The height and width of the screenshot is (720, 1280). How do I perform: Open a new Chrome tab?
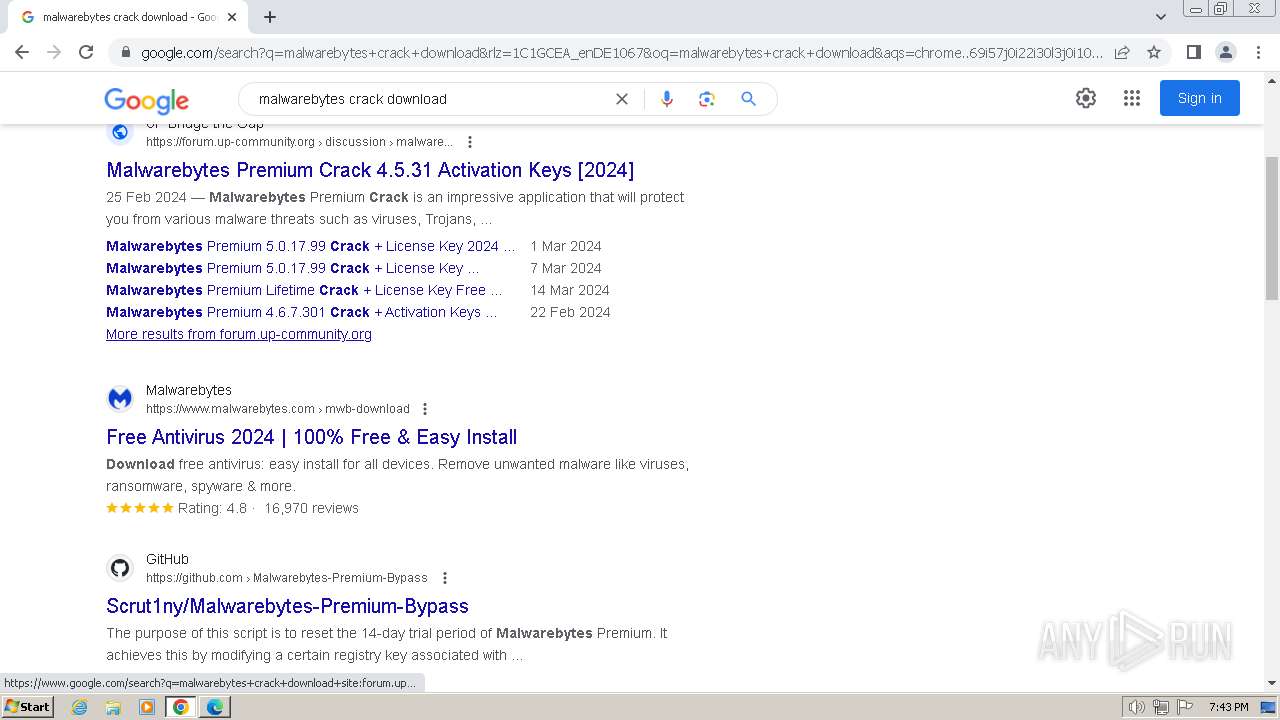(270, 17)
